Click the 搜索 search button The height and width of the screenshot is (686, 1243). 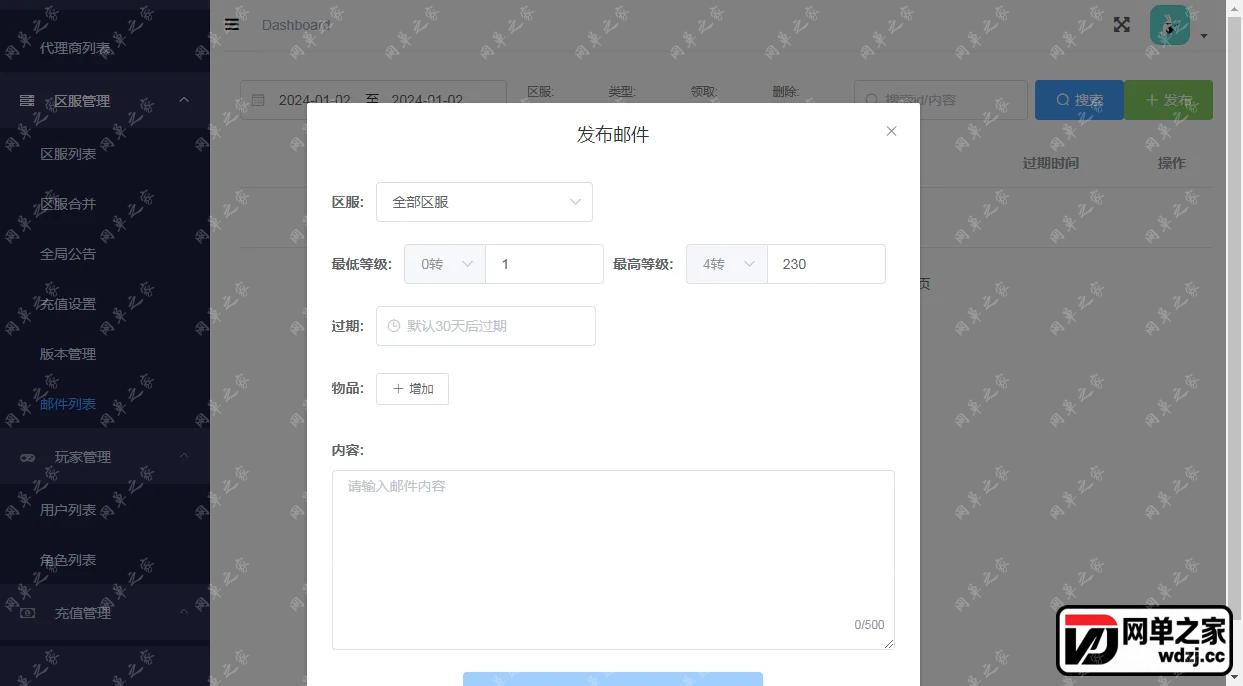tap(1079, 100)
